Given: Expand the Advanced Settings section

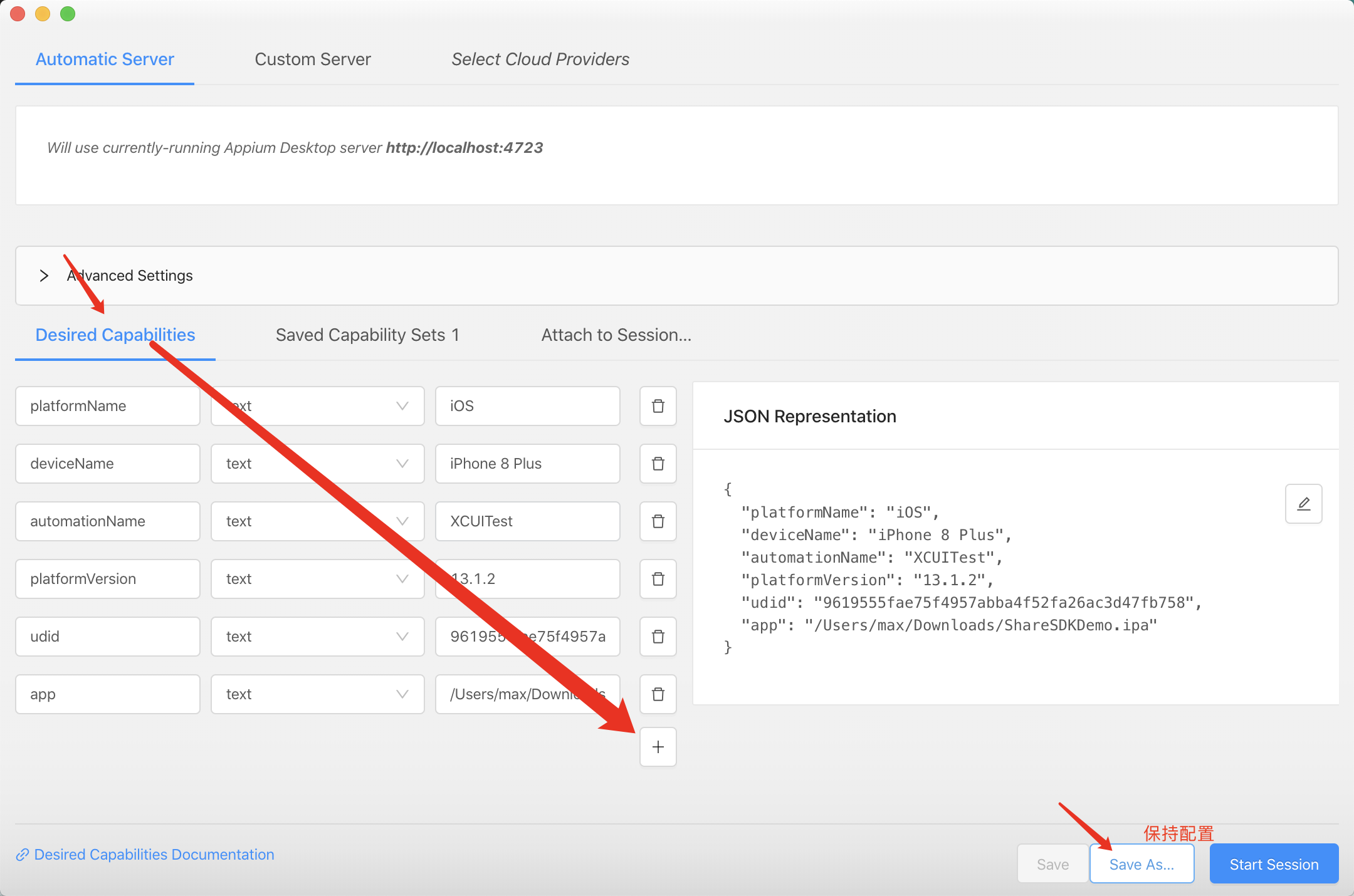Looking at the screenshot, I should (x=44, y=276).
